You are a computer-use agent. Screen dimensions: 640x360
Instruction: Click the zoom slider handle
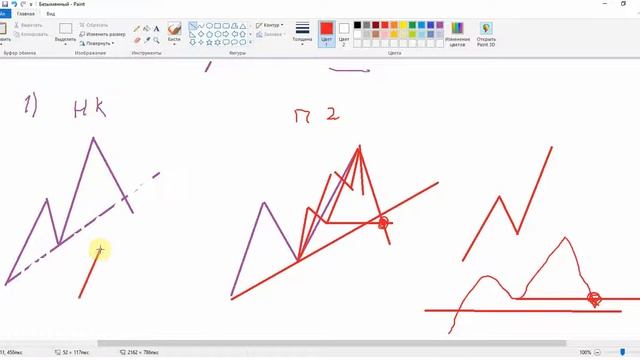tap(622, 352)
